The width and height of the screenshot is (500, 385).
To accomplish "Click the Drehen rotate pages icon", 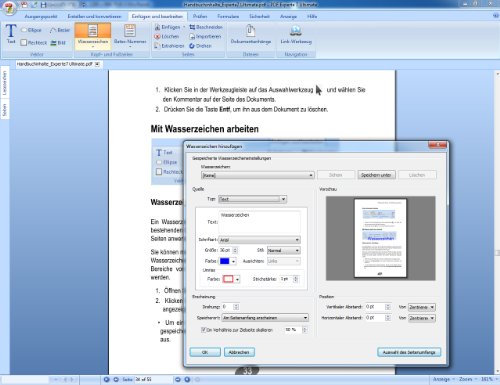I will coord(192,46).
